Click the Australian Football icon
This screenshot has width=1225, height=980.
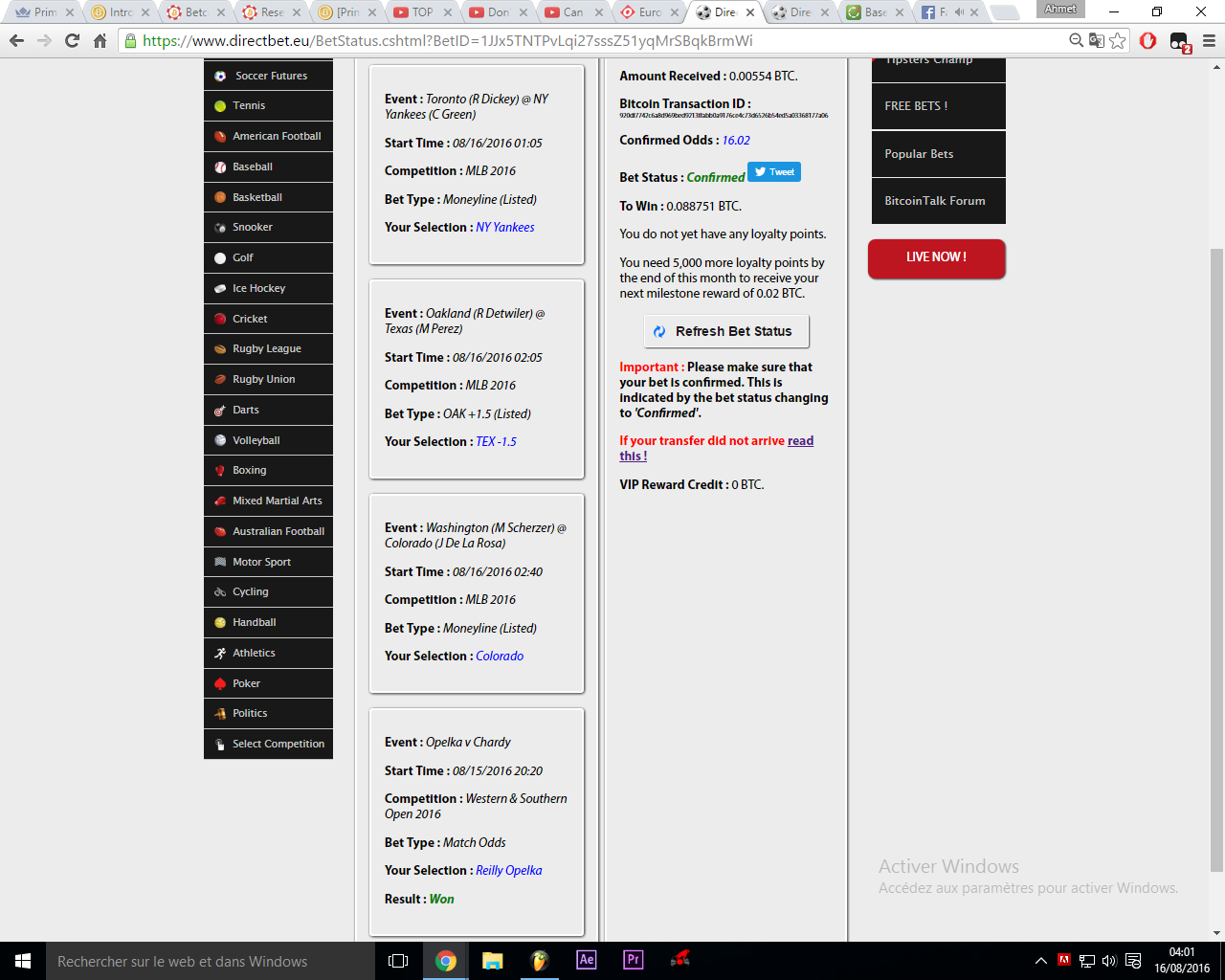pyautogui.click(x=220, y=532)
